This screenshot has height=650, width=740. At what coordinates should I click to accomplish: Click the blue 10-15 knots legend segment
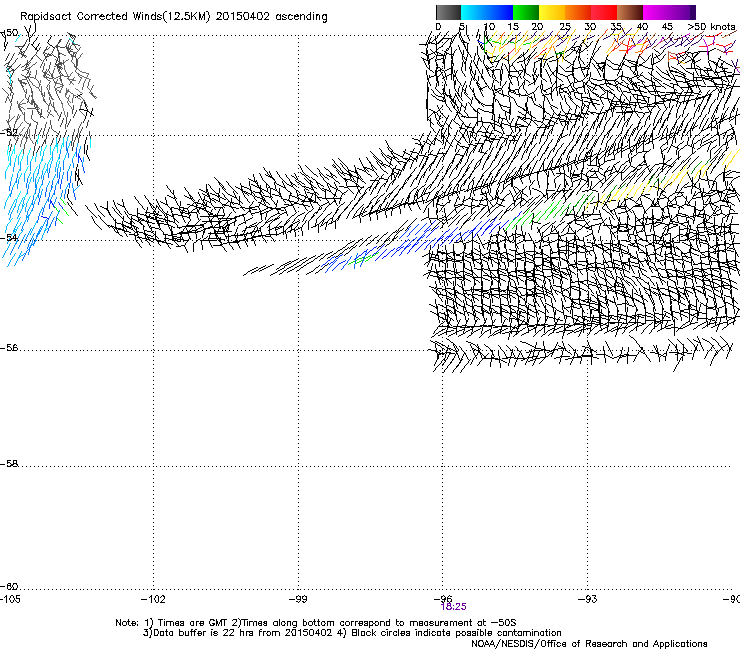pyautogui.click(x=500, y=12)
